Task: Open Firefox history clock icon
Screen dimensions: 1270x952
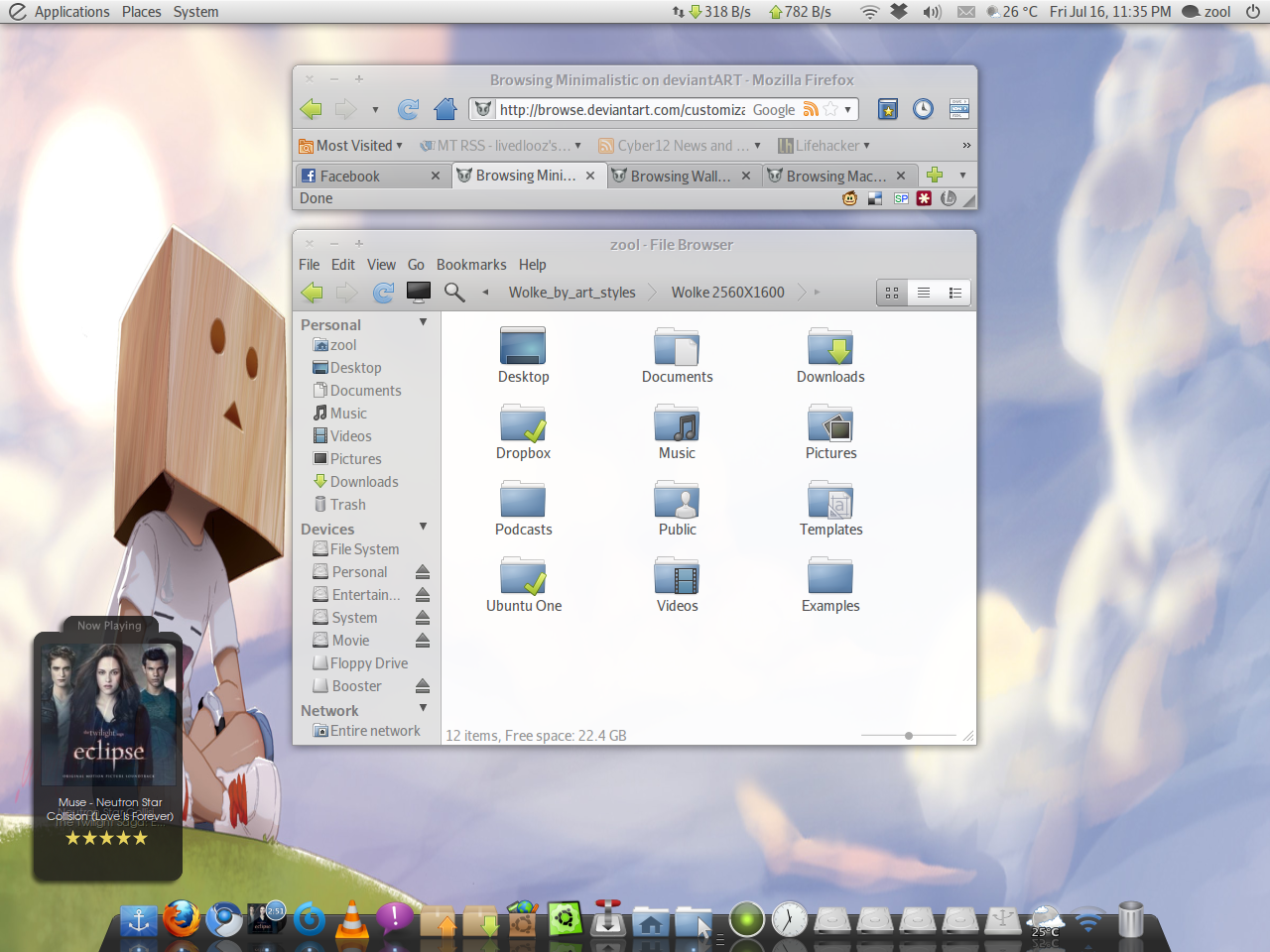Action: (x=923, y=109)
